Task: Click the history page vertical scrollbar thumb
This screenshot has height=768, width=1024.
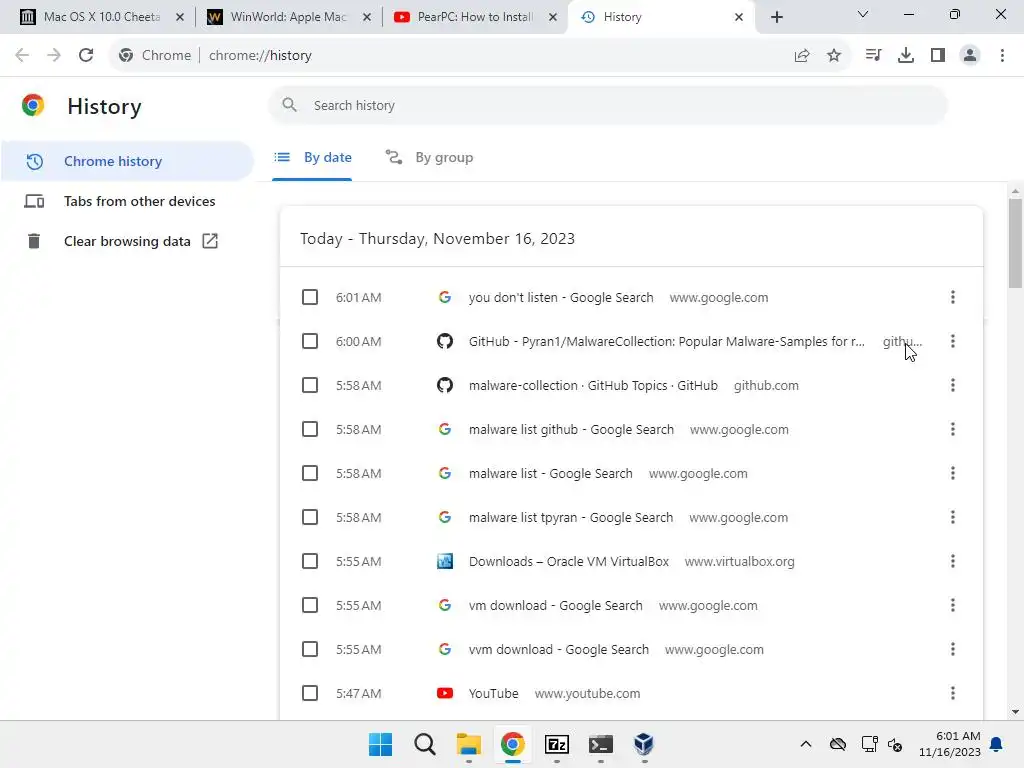Action: (x=1015, y=243)
